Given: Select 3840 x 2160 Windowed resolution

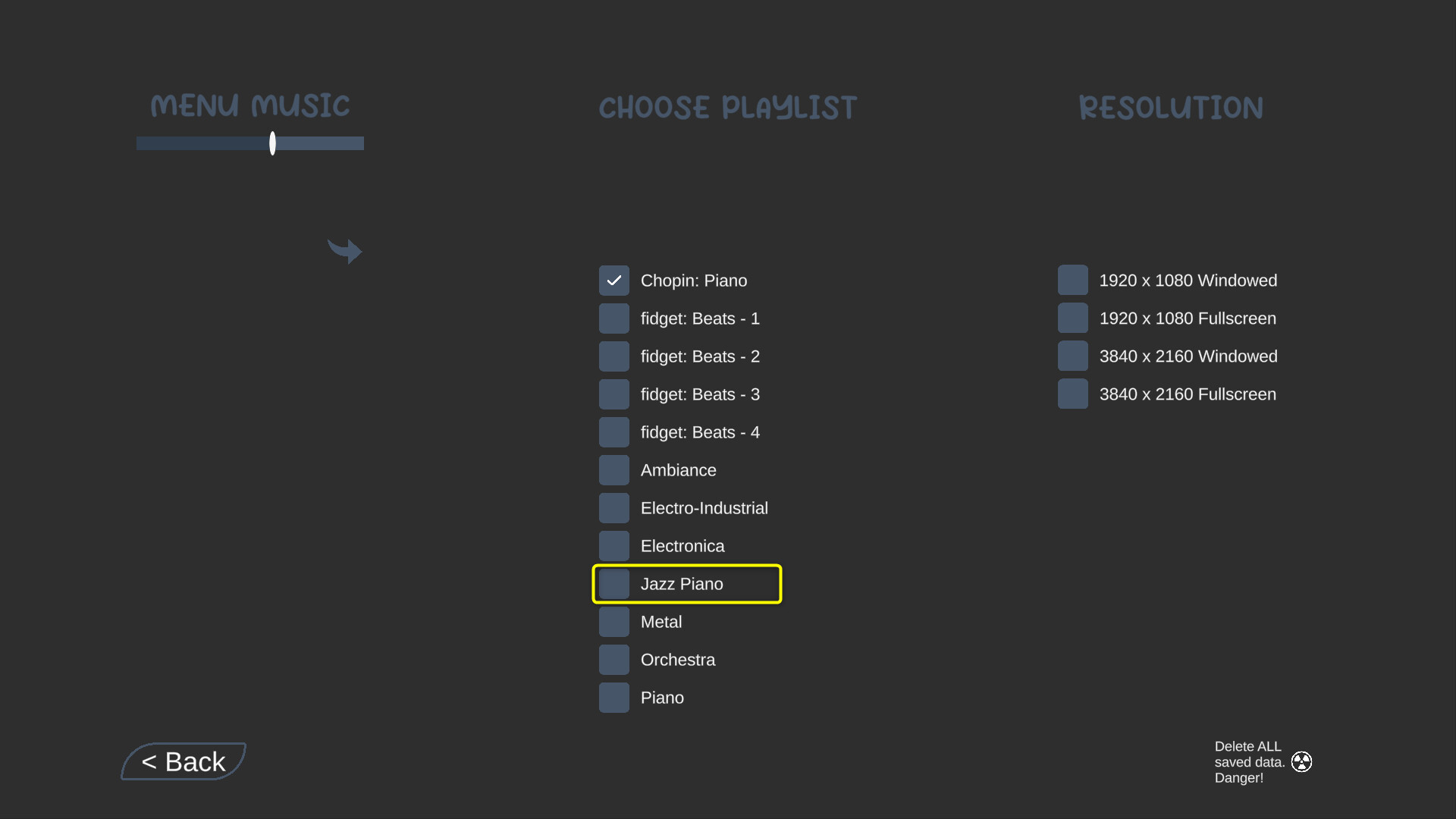Looking at the screenshot, I should point(1073,356).
